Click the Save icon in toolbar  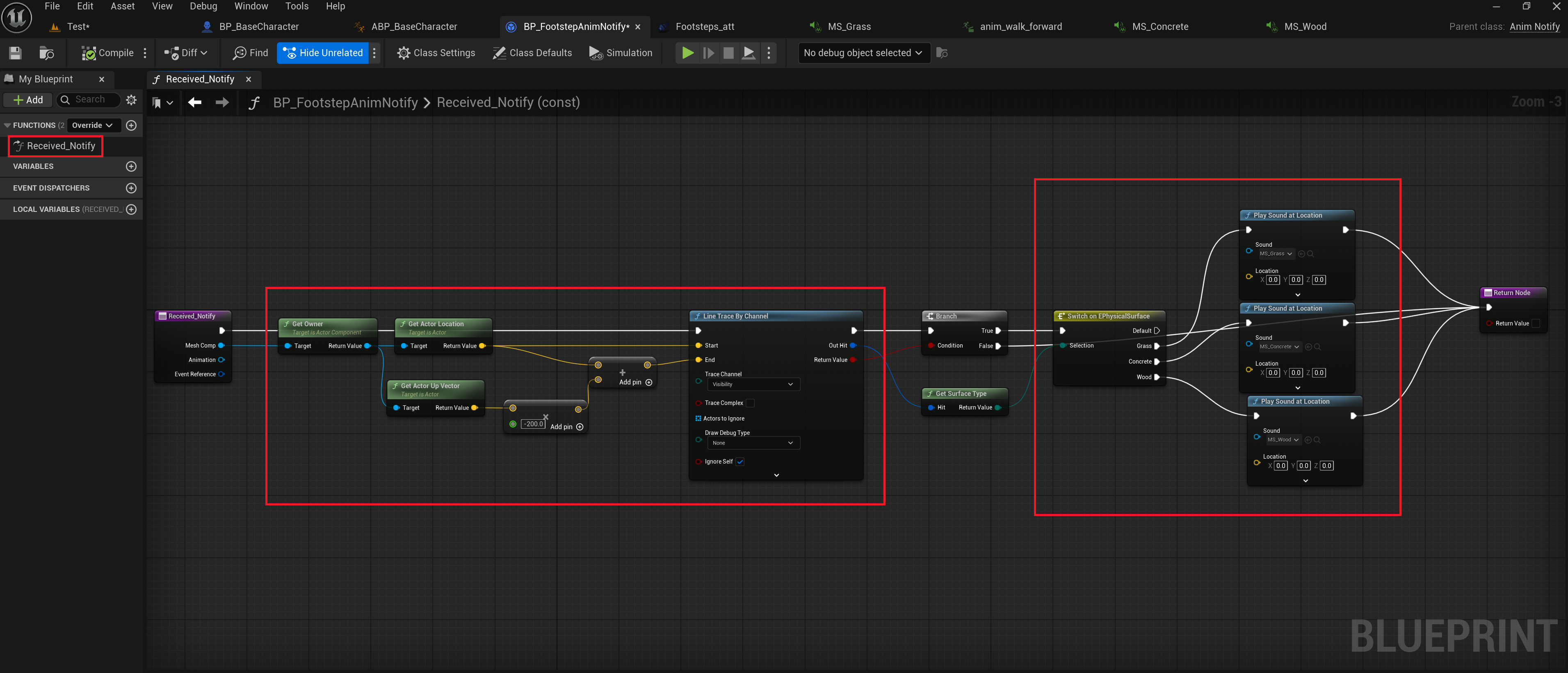(16, 53)
